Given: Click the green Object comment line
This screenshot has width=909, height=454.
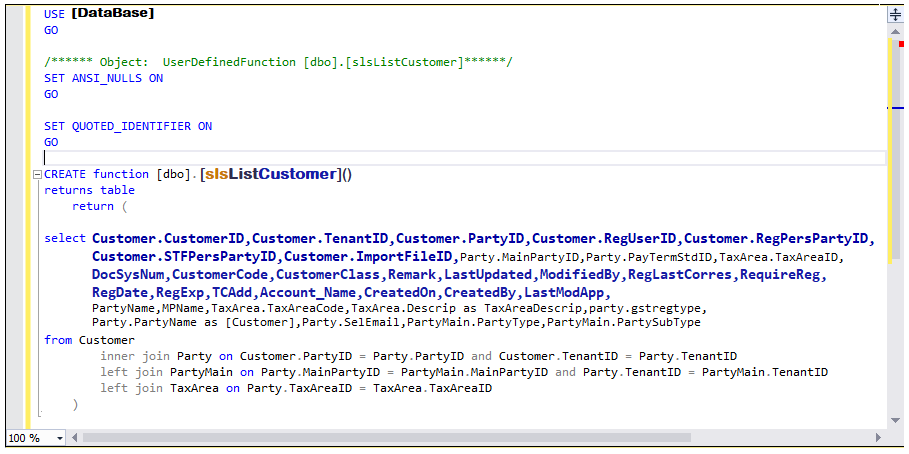Looking at the screenshot, I should coord(278,62).
